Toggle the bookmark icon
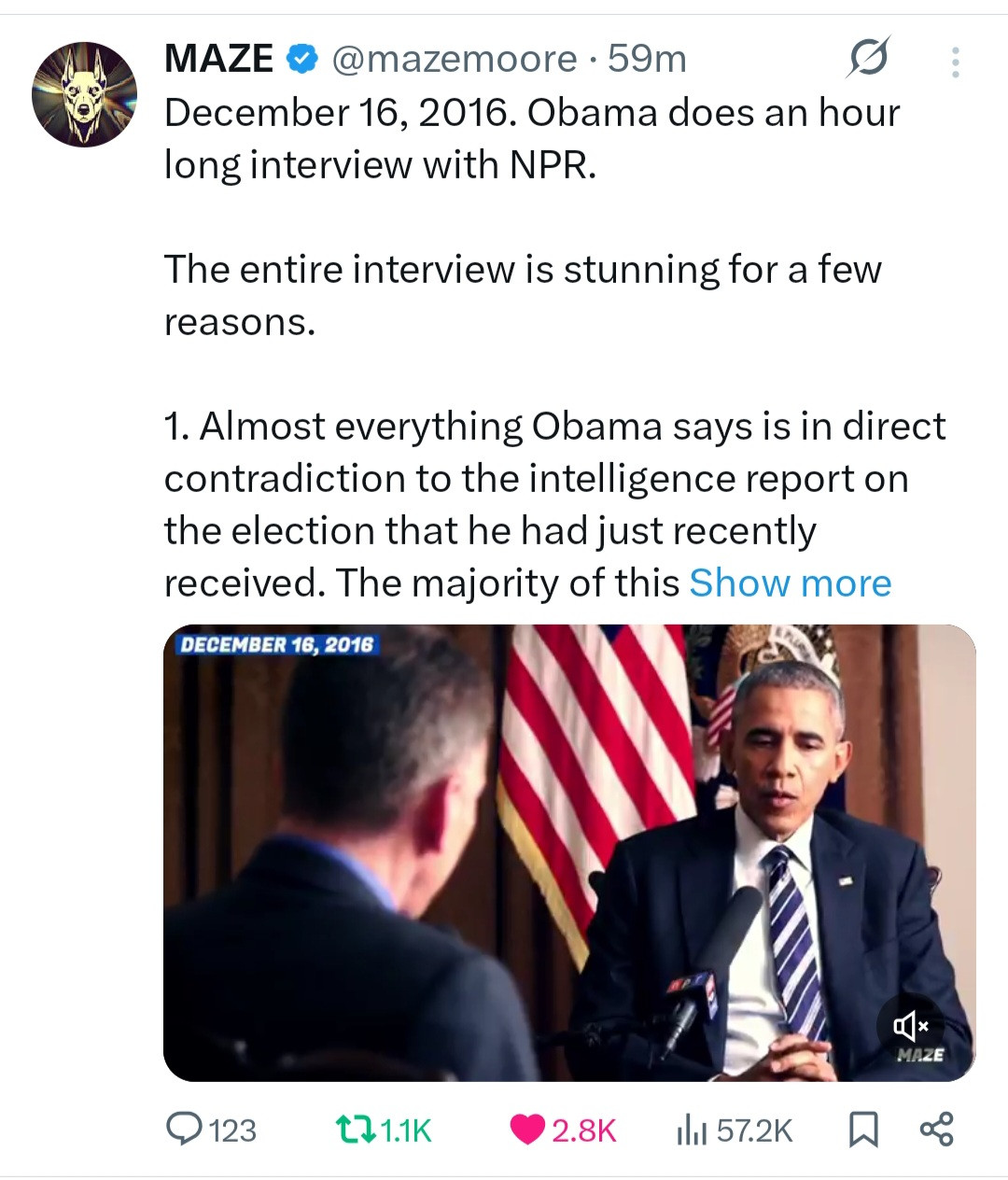Screen dimensions: 1008x1180 pos(862,1131)
